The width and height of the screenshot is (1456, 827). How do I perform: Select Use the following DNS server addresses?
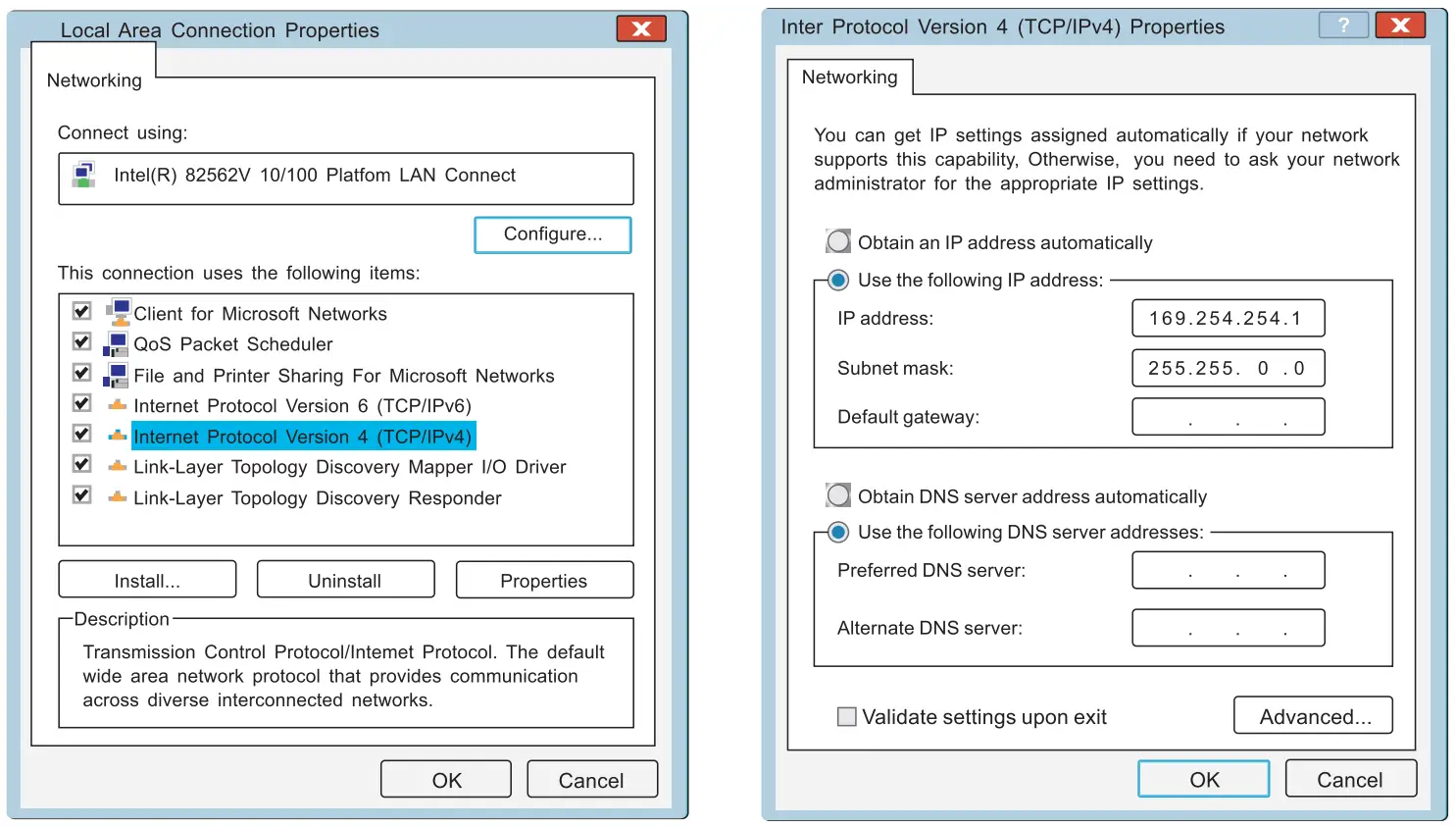[x=838, y=532]
